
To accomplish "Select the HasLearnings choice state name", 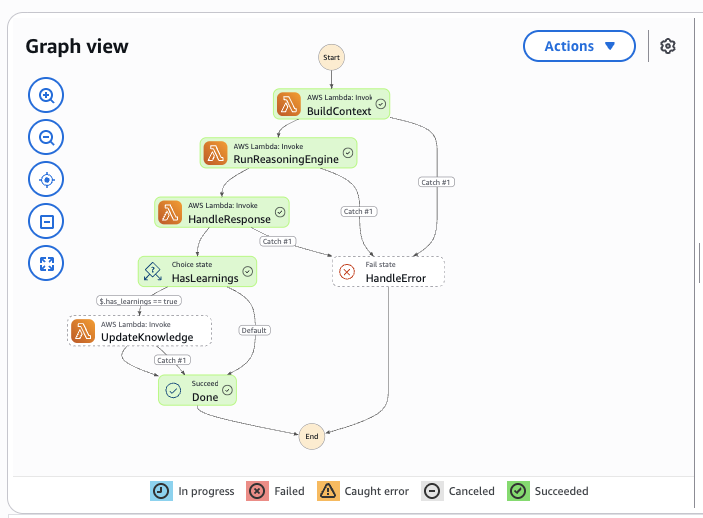I will [x=205, y=279].
